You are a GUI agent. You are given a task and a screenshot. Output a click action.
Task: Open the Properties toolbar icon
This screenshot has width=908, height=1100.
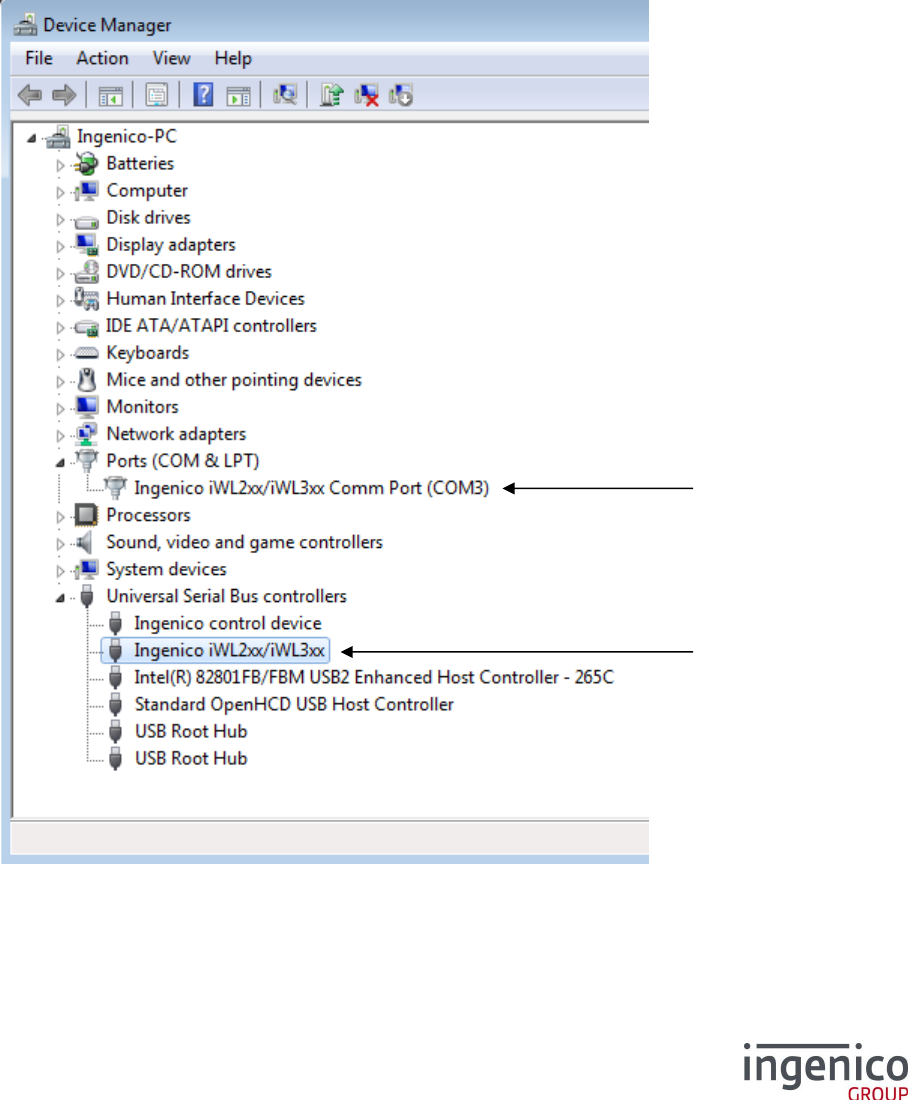click(x=156, y=95)
